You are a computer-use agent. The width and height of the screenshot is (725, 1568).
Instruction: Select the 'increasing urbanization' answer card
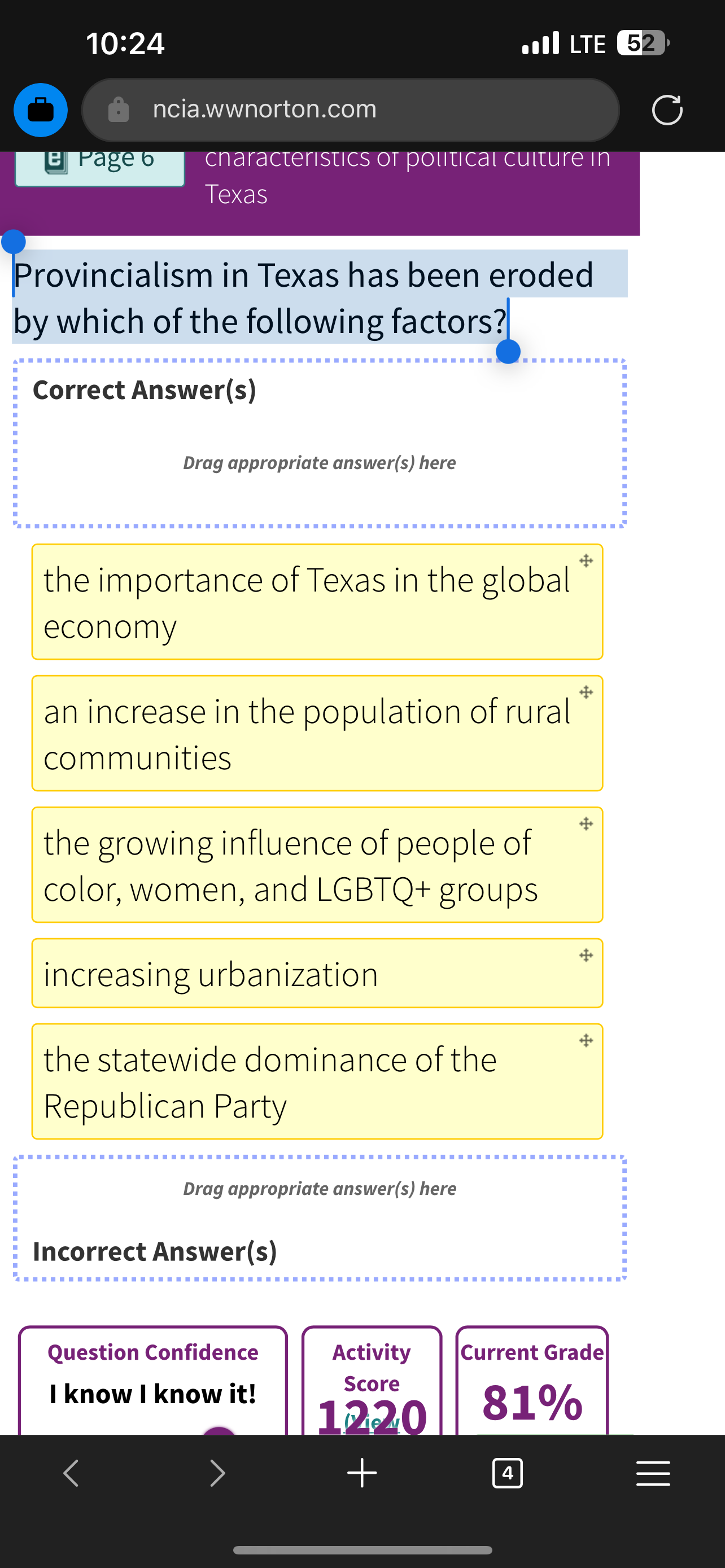coord(317,973)
